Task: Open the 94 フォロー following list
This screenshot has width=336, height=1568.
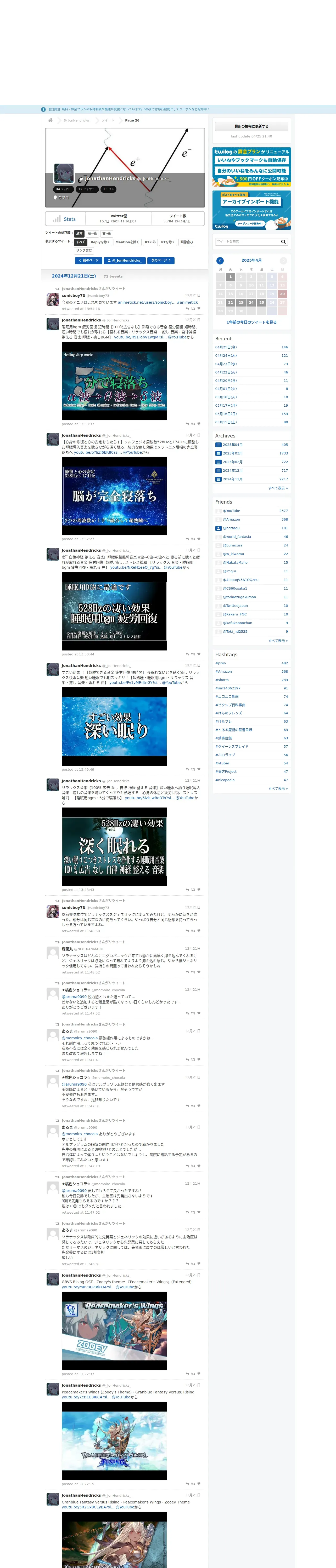Action: click(63, 189)
